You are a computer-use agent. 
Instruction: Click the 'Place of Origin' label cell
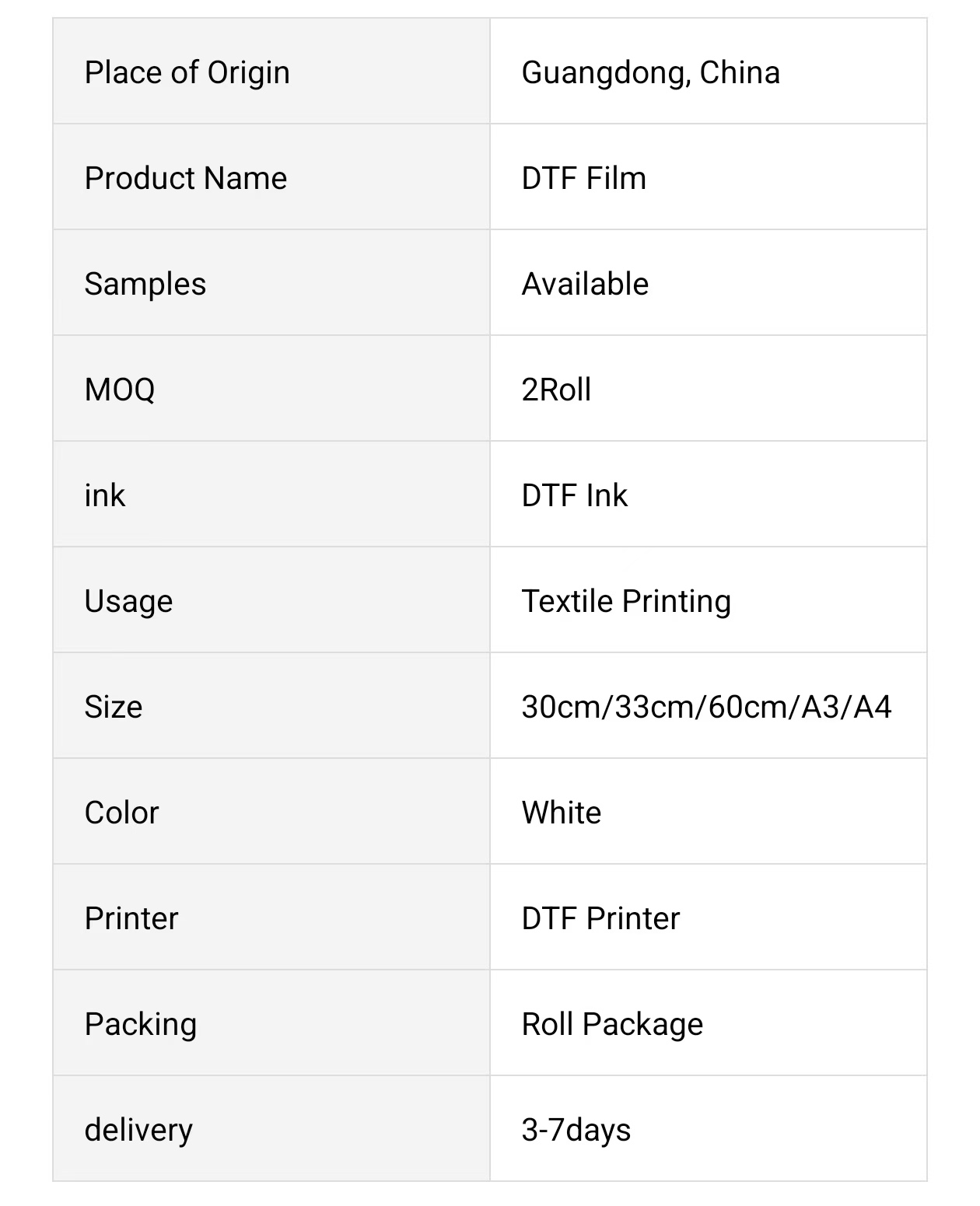pos(187,72)
